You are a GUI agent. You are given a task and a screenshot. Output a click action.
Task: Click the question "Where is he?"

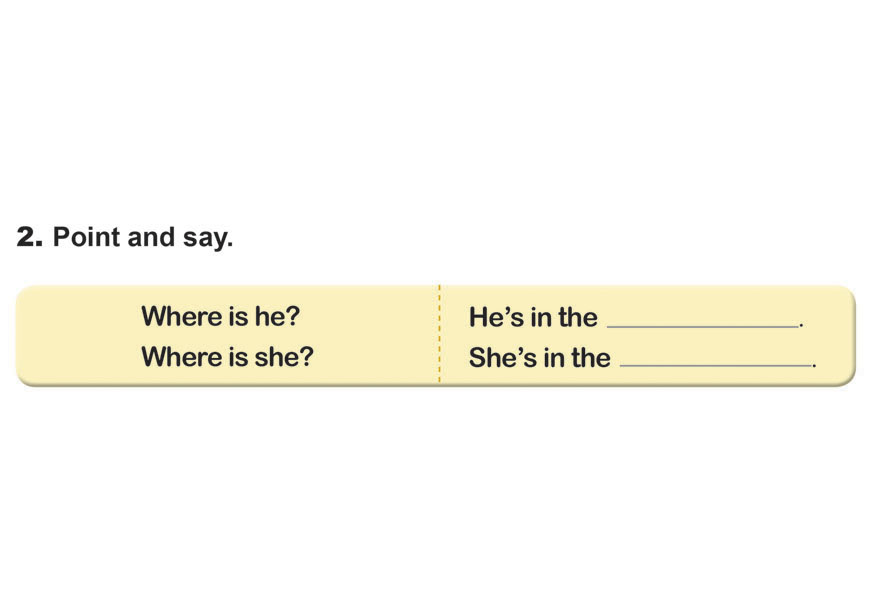click(x=220, y=317)
